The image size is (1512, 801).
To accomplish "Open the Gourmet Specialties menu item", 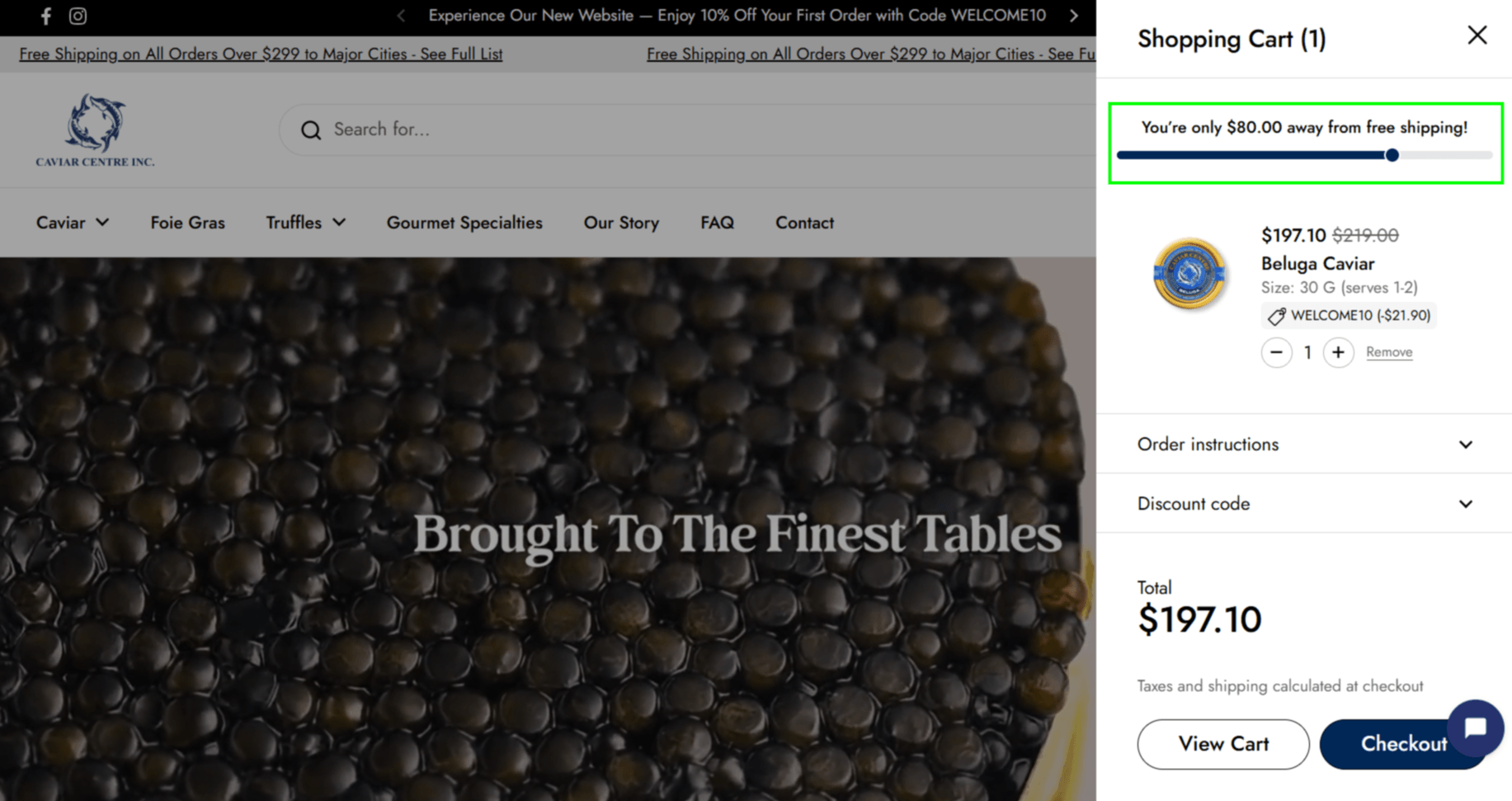I will click(x=464, y=223).
